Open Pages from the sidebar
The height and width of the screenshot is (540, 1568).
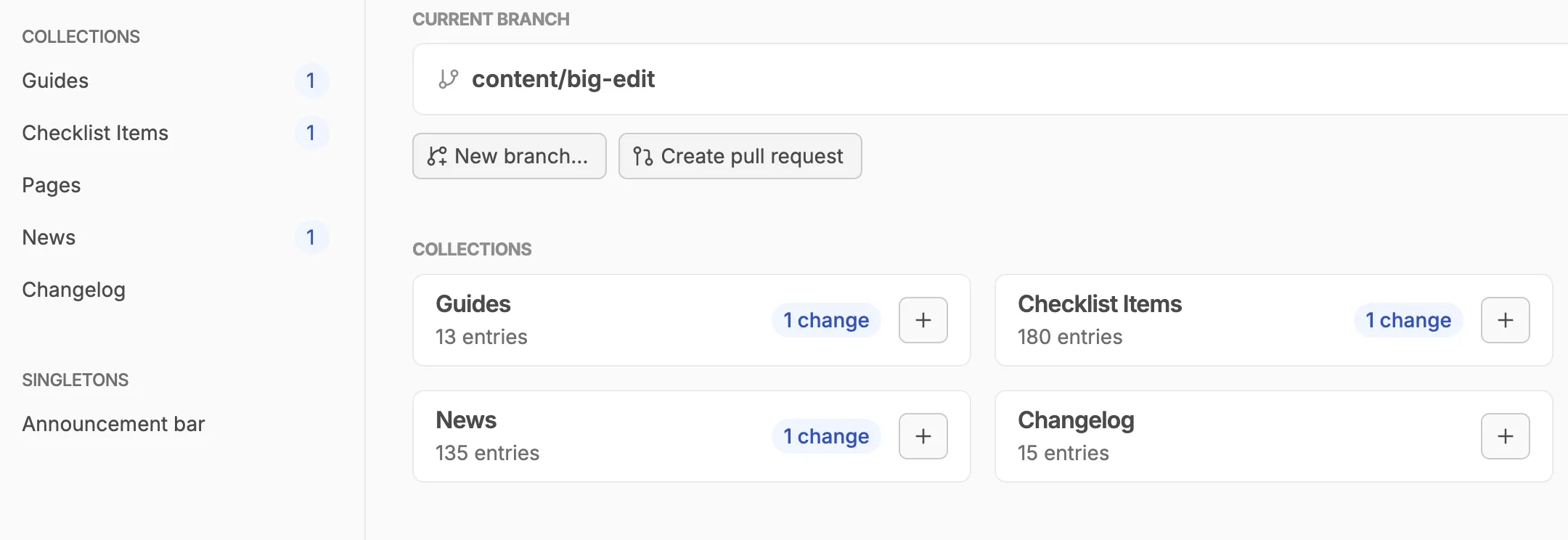point(52,185)
